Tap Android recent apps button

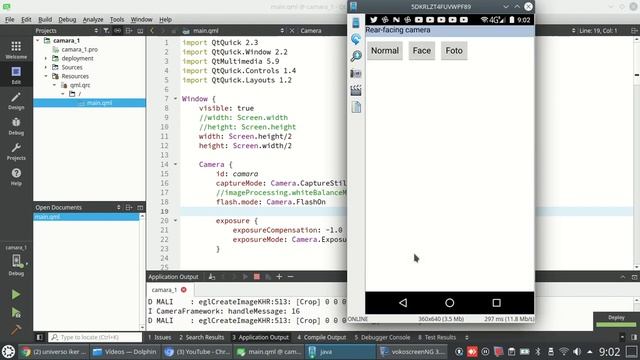[496, 303]
